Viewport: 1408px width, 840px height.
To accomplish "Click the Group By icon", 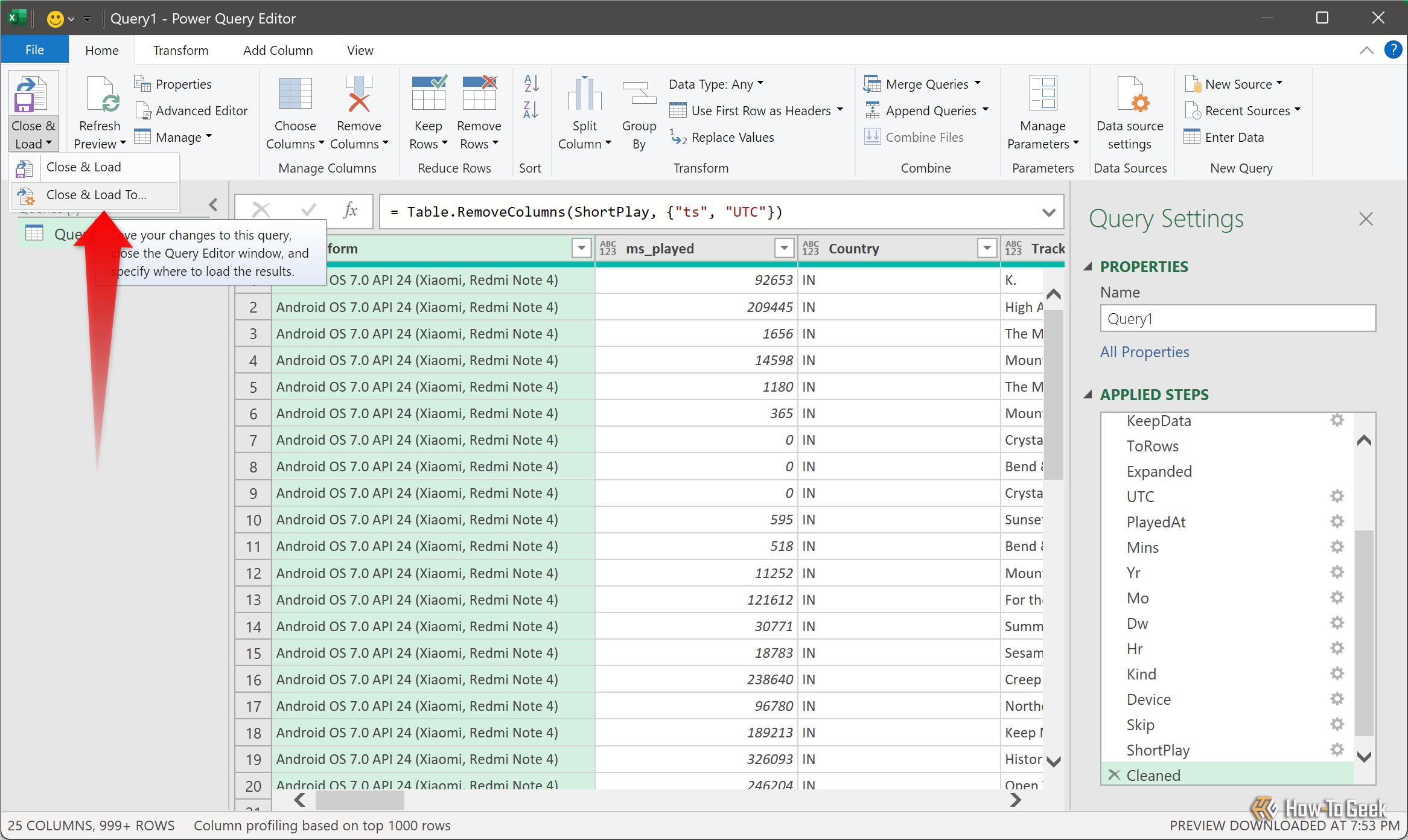I will [x=639, y=94].
